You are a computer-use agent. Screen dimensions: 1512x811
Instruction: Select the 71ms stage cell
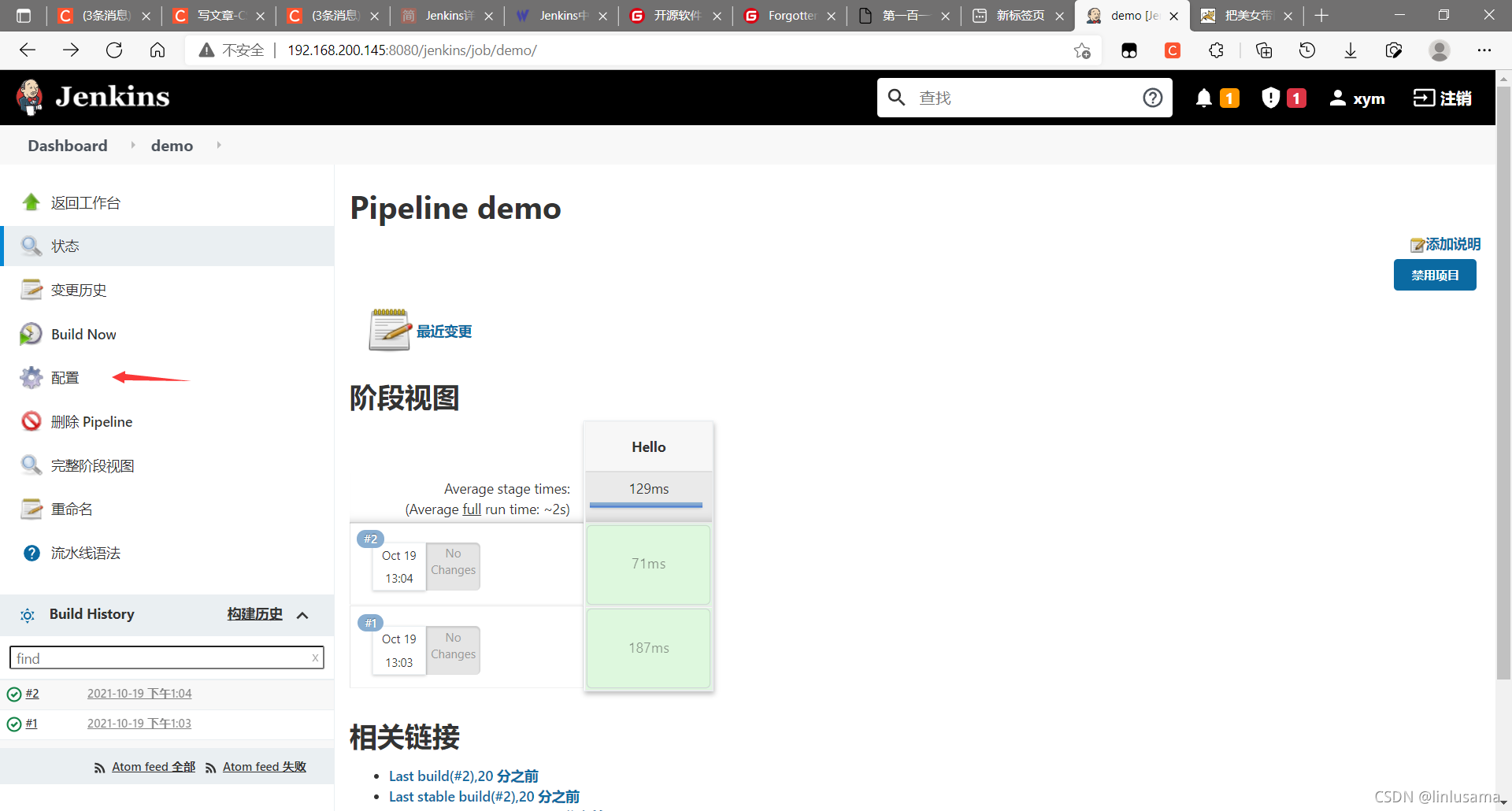[x=648, y=564]
